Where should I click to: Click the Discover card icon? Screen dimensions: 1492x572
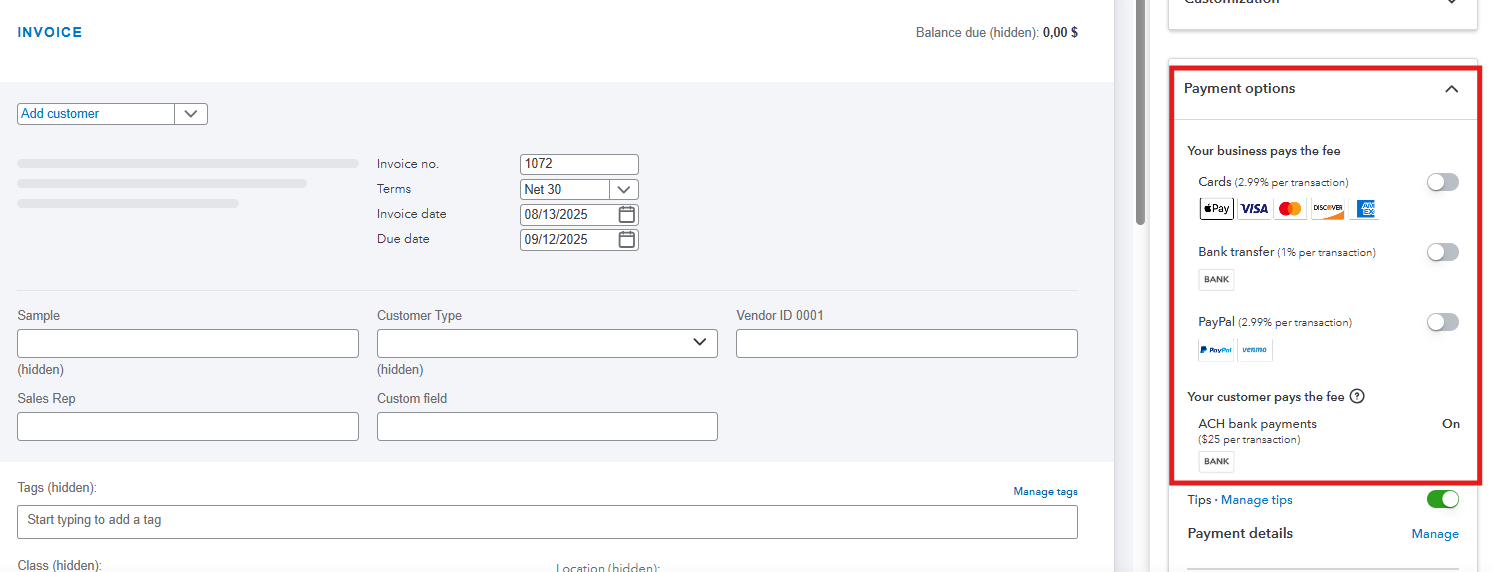pos(1327,209)
